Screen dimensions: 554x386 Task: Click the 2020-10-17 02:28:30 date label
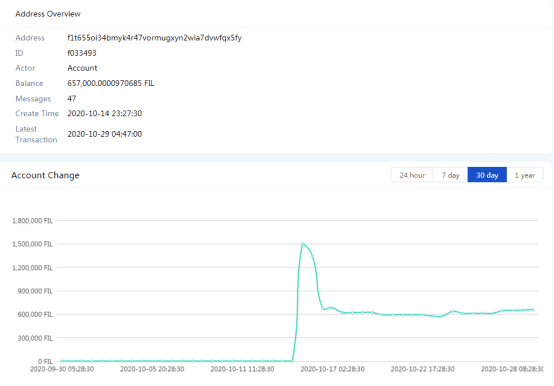click(x=332, y=369)
